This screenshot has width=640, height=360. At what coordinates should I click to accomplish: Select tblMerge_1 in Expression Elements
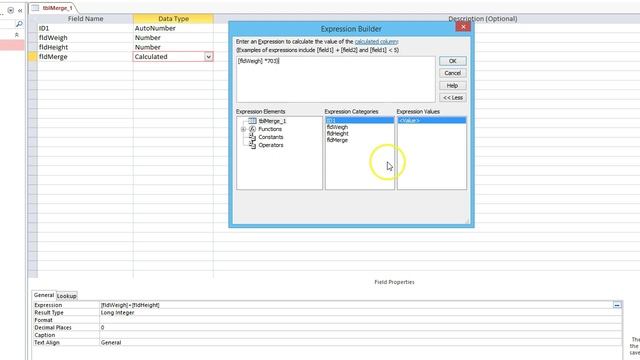coord(272,121)
